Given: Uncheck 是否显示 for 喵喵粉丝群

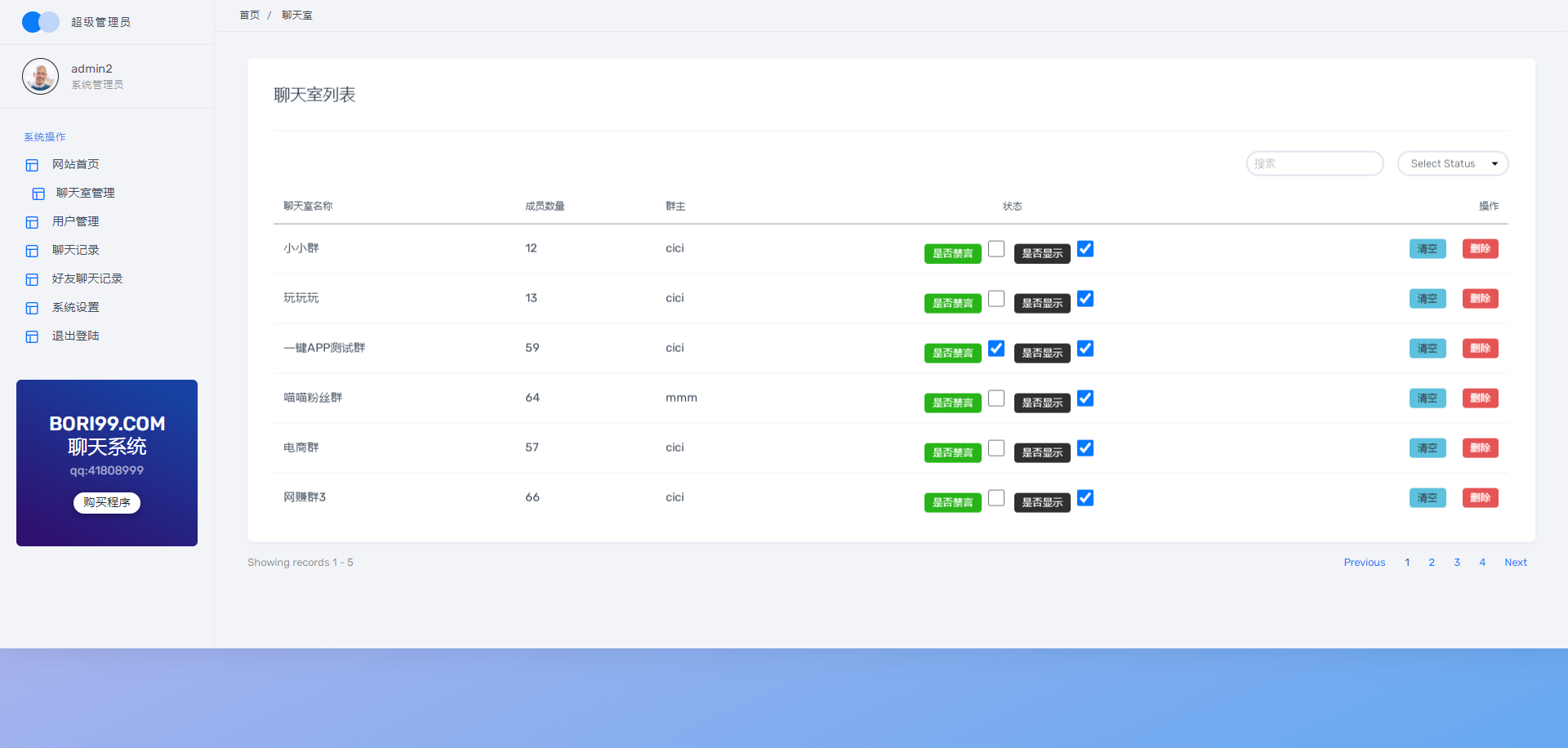Looking at the screenshot, I should click(1085, 398).
